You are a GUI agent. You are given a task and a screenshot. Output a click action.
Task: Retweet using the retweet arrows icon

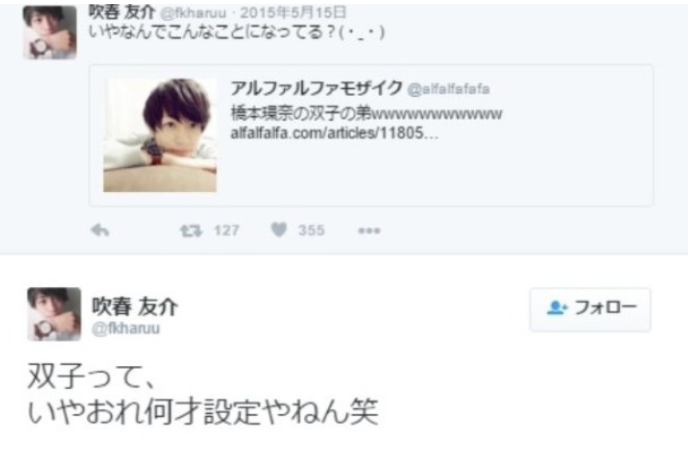click(191, 230)
